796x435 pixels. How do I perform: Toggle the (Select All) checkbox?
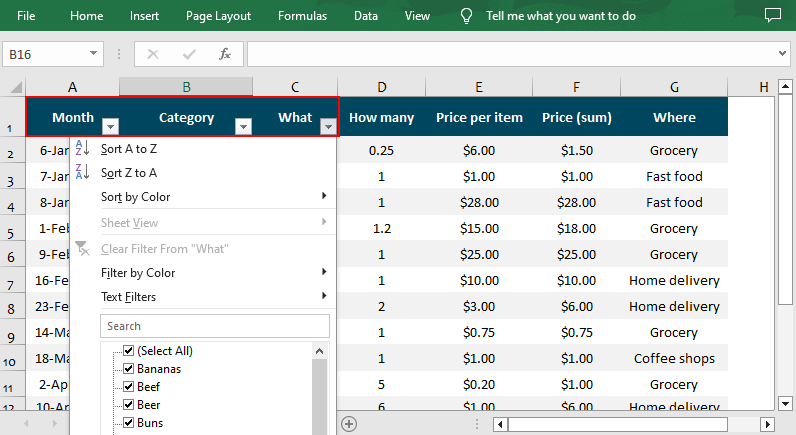[129, 350]
